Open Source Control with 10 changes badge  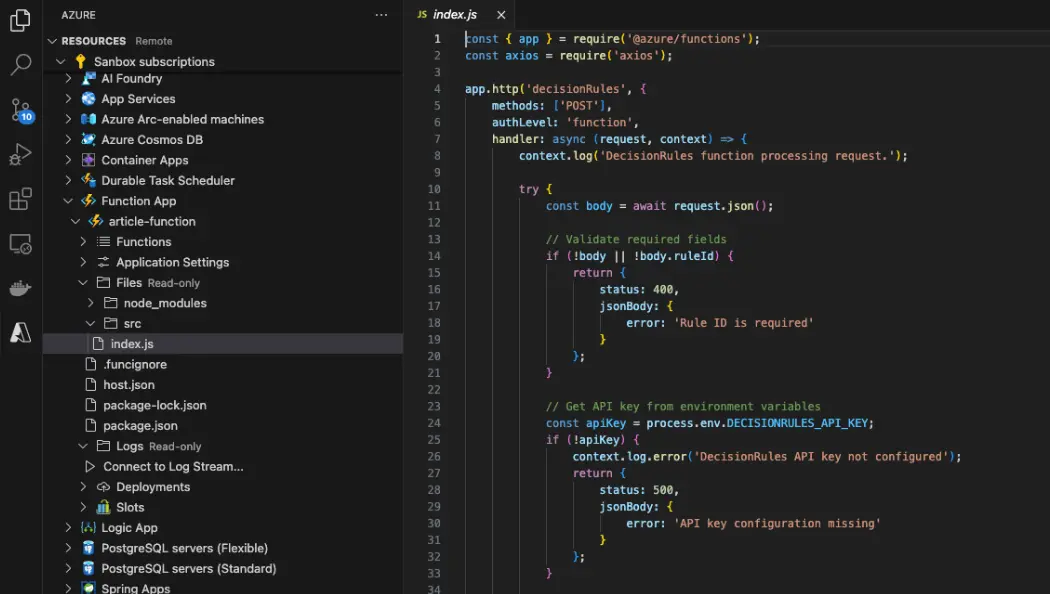point(20,110)
